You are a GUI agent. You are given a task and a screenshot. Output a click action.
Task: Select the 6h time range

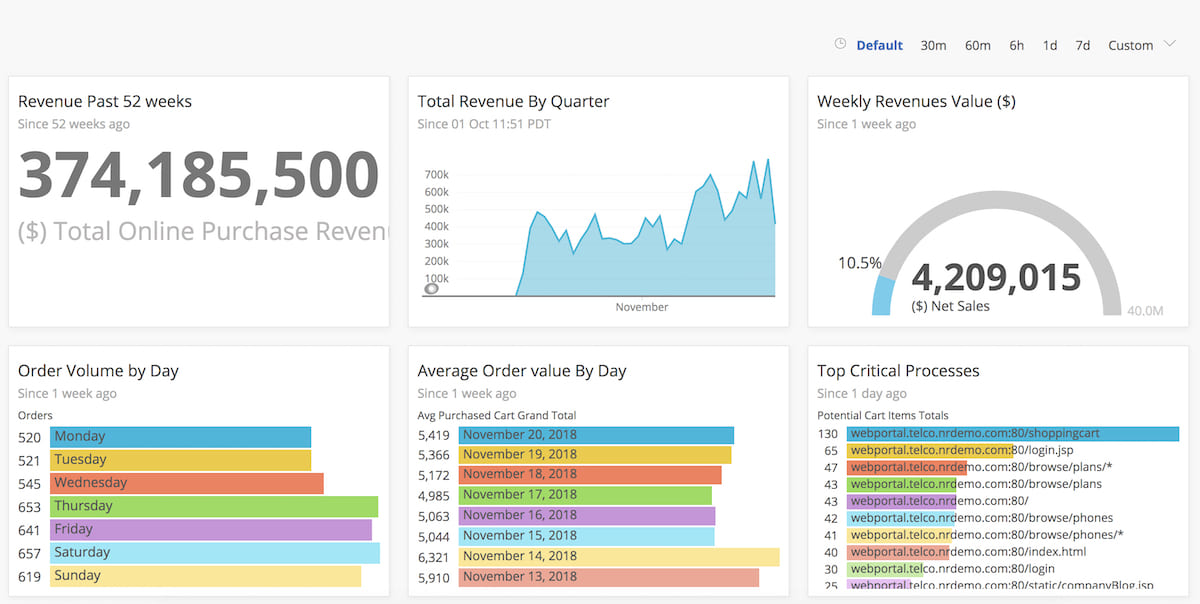1016,44
